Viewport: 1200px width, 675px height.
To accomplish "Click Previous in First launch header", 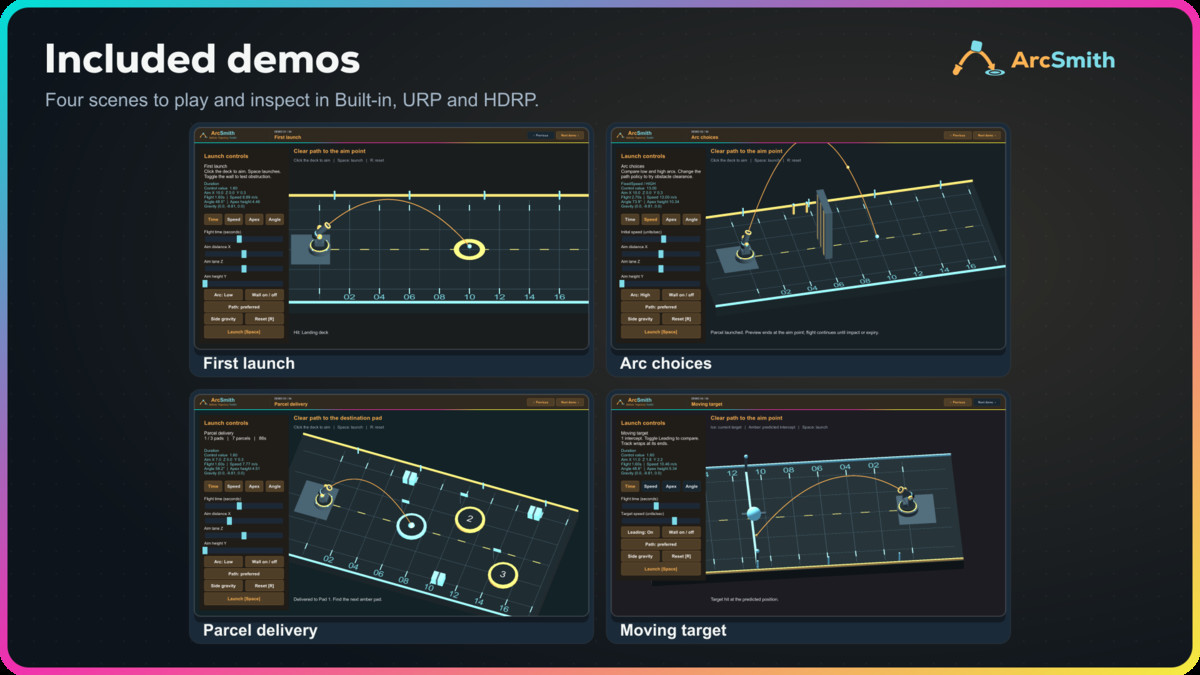I will point(541,135).
